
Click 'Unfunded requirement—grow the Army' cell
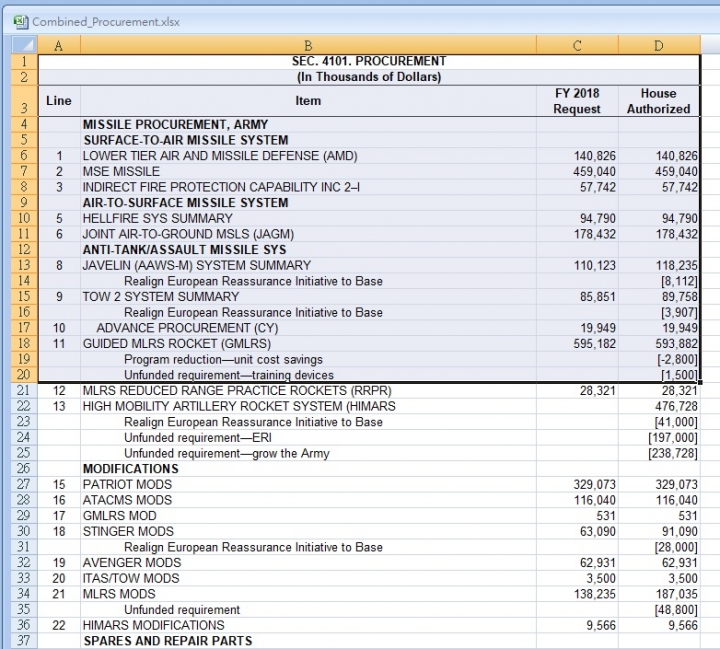[x=308, y=453]
